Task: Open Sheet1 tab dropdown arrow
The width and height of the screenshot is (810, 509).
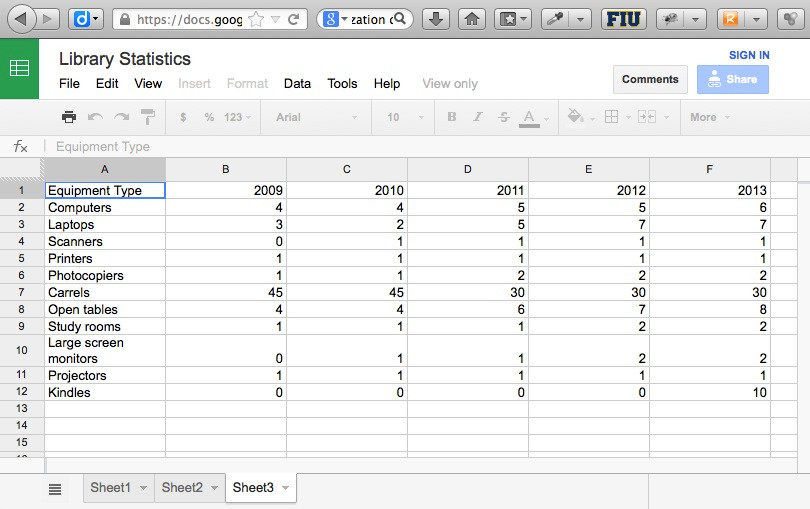Action: tap(143, 488)
